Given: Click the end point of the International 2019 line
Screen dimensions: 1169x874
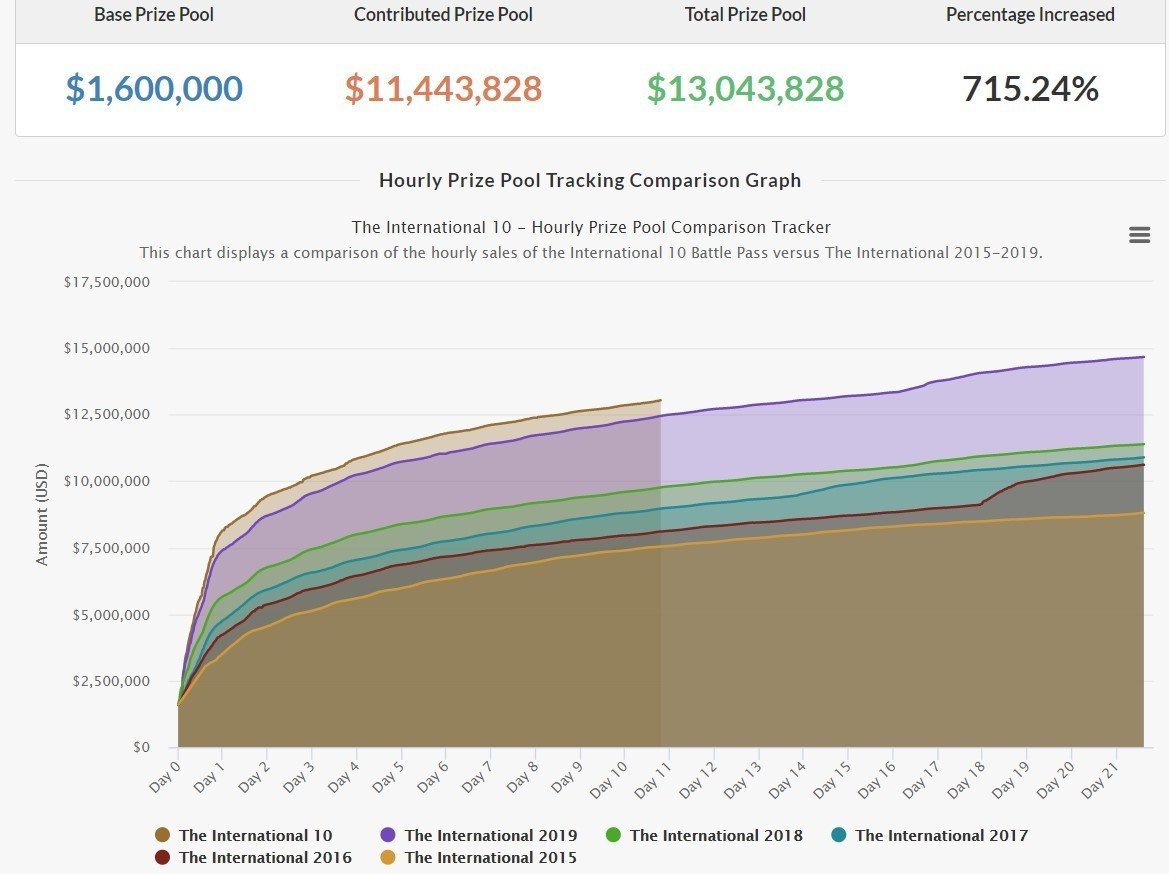Looking at the screenshot, I should (x=1144, y=357).
